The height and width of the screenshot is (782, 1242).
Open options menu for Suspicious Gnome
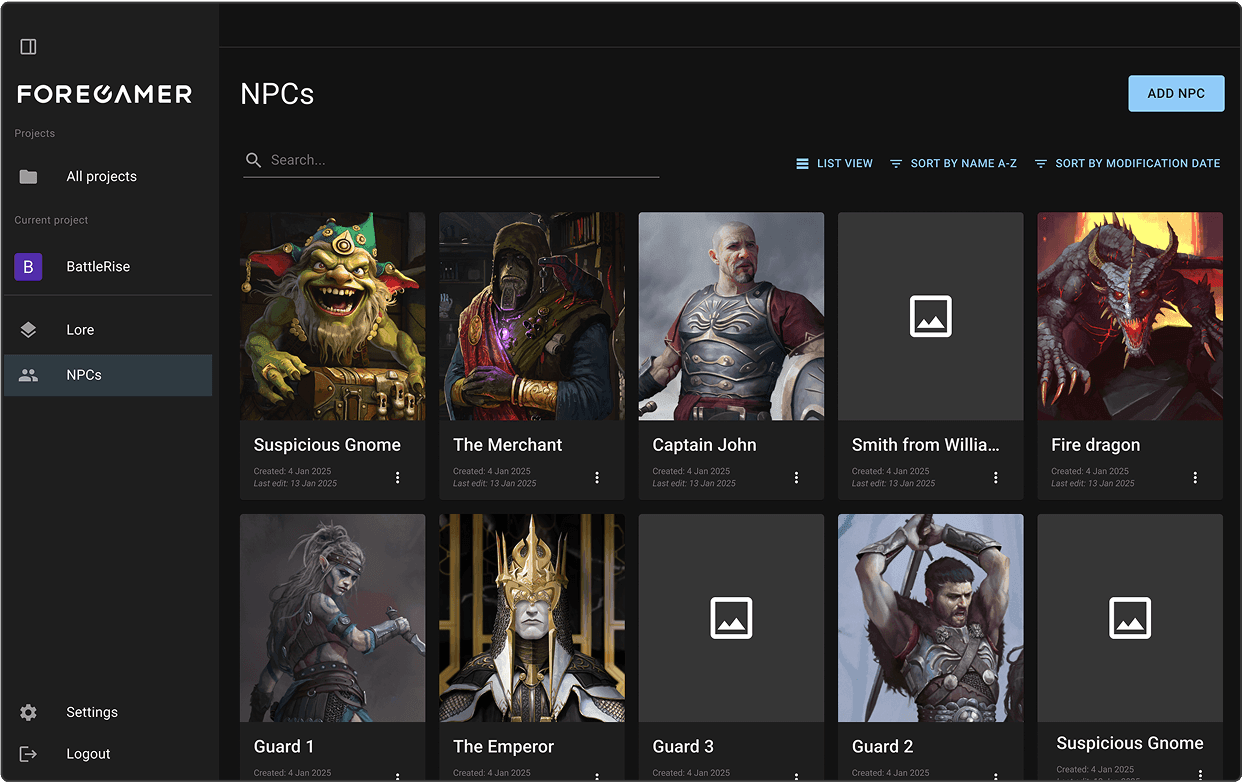tap(397, 478)
